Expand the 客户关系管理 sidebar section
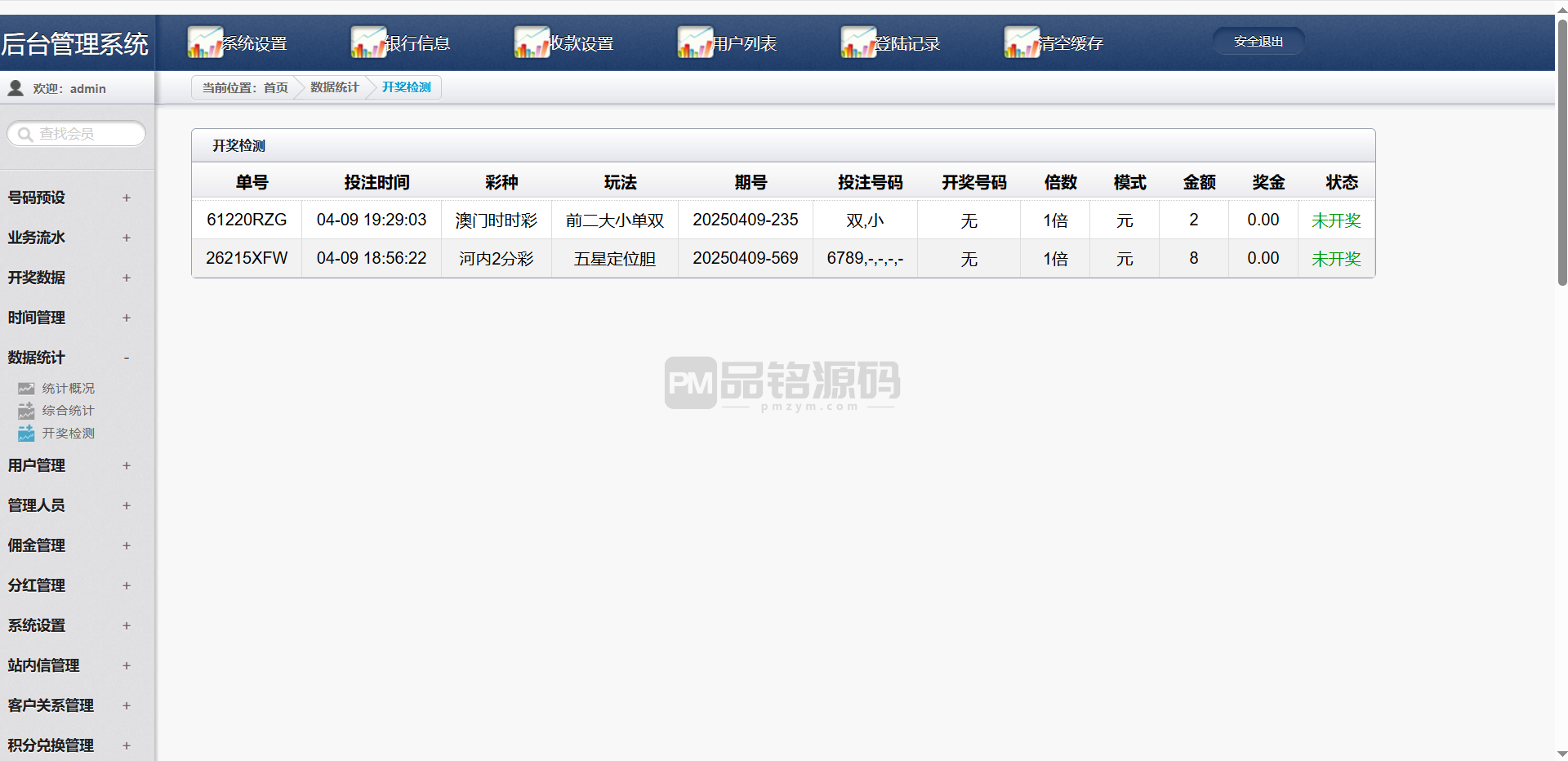The height and width of the screenshot is (761, 1568). (127, 705)
